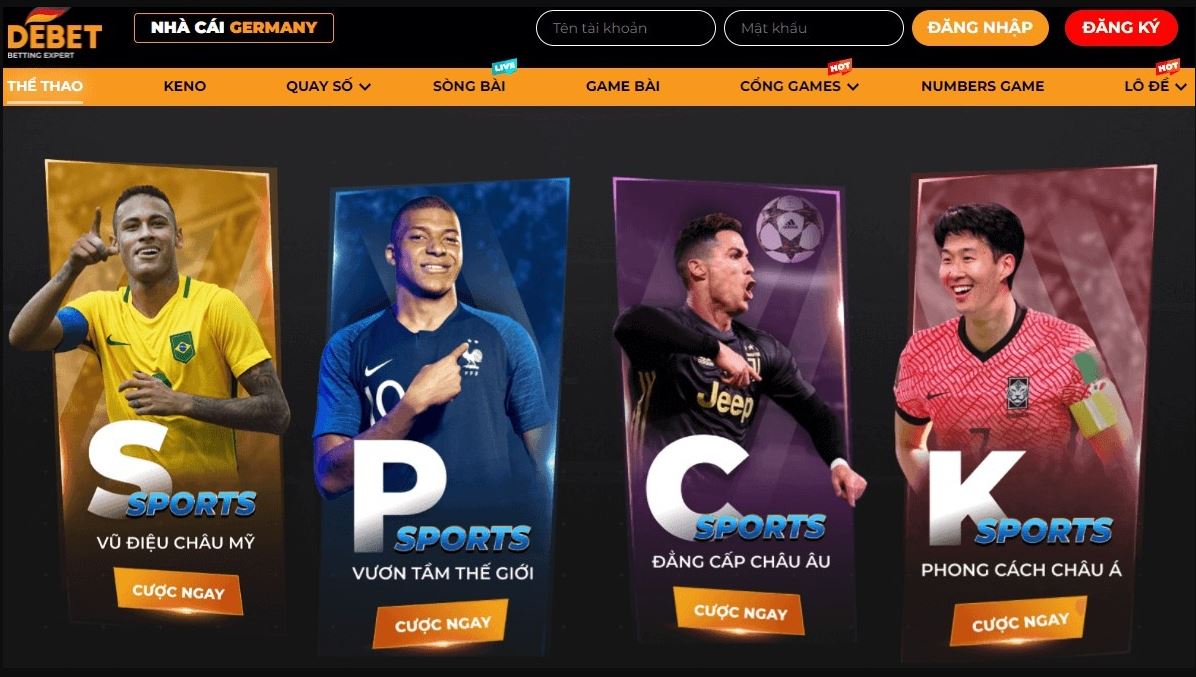Viewport: 1196px width, 677px height.
Task: Select the K Sports logo
Action: [x=1020, y=498]
